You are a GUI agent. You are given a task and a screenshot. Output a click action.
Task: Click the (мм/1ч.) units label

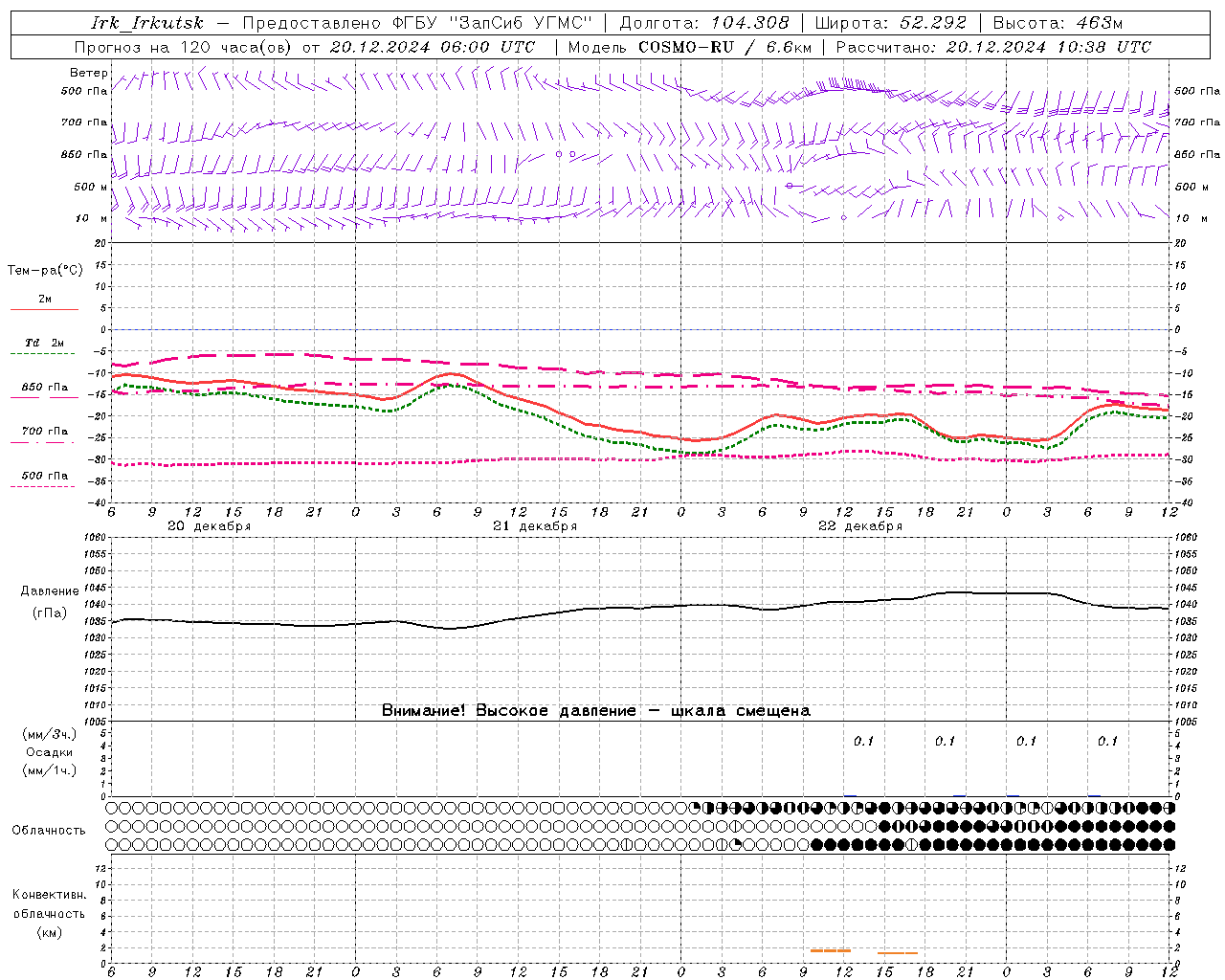tap(50, 770)
